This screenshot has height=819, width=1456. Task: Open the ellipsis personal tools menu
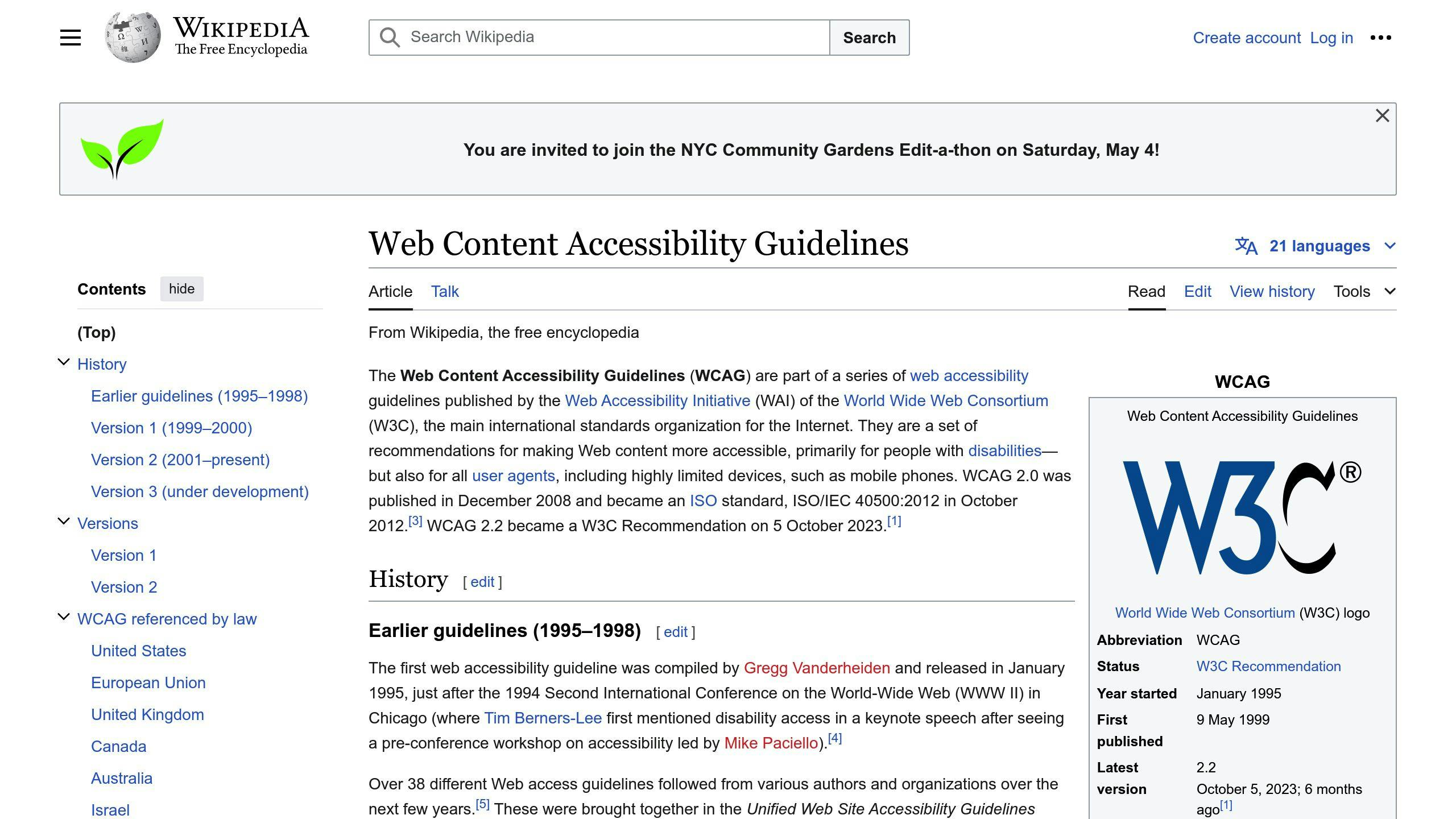[1381, 37]
